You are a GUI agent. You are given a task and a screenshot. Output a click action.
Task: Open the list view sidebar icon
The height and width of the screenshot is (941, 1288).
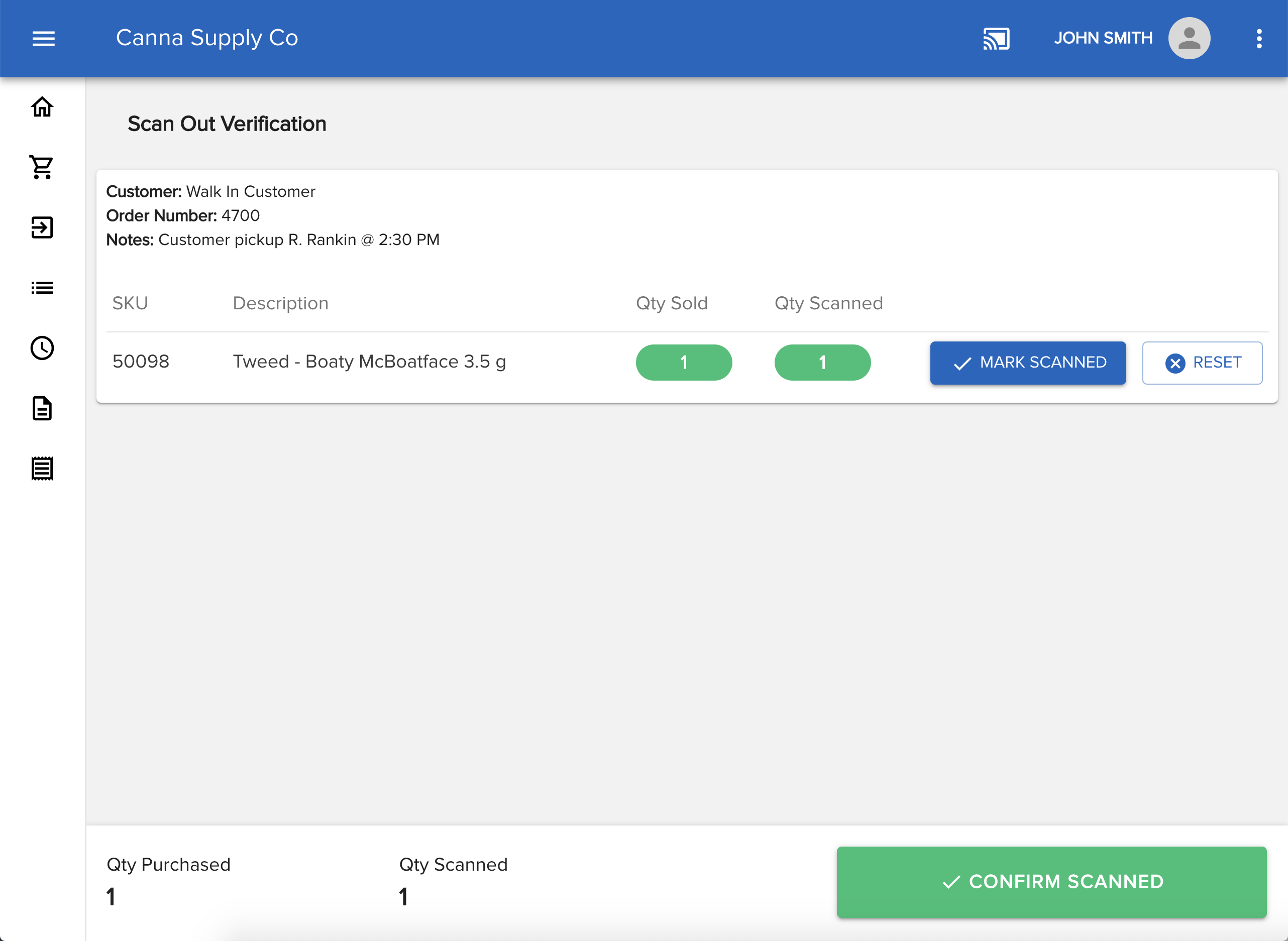(42, 288)
